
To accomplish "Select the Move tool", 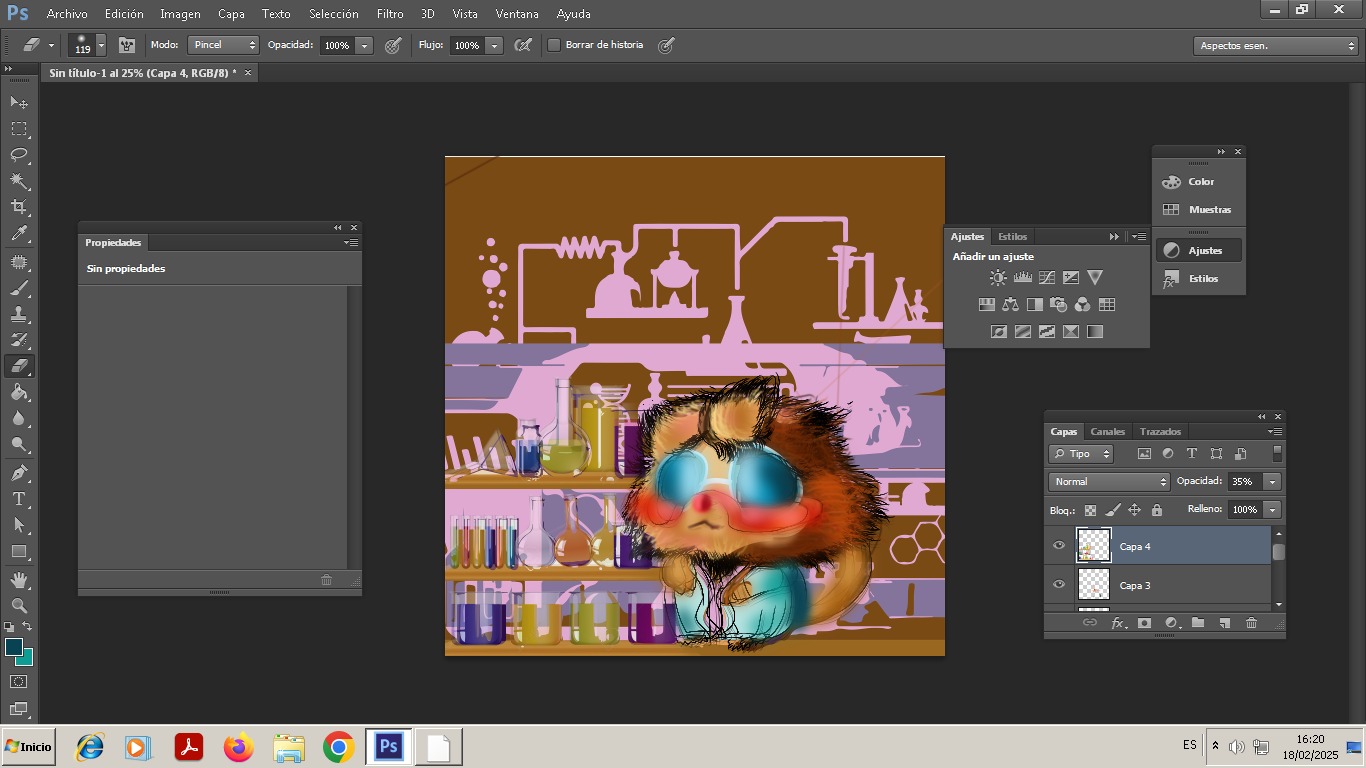I will point(19,102).
